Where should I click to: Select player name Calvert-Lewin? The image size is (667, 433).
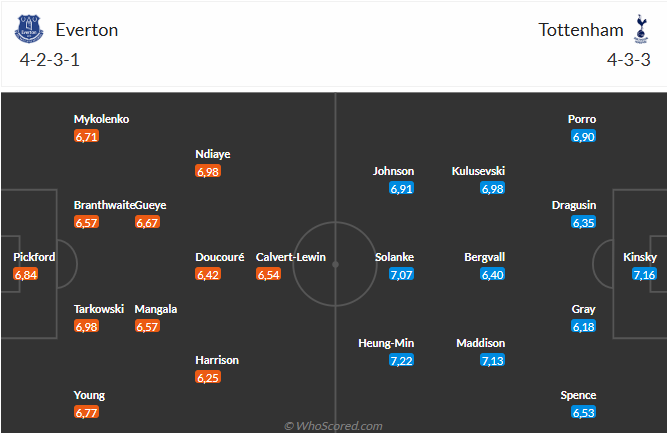(x=291, y=257)
